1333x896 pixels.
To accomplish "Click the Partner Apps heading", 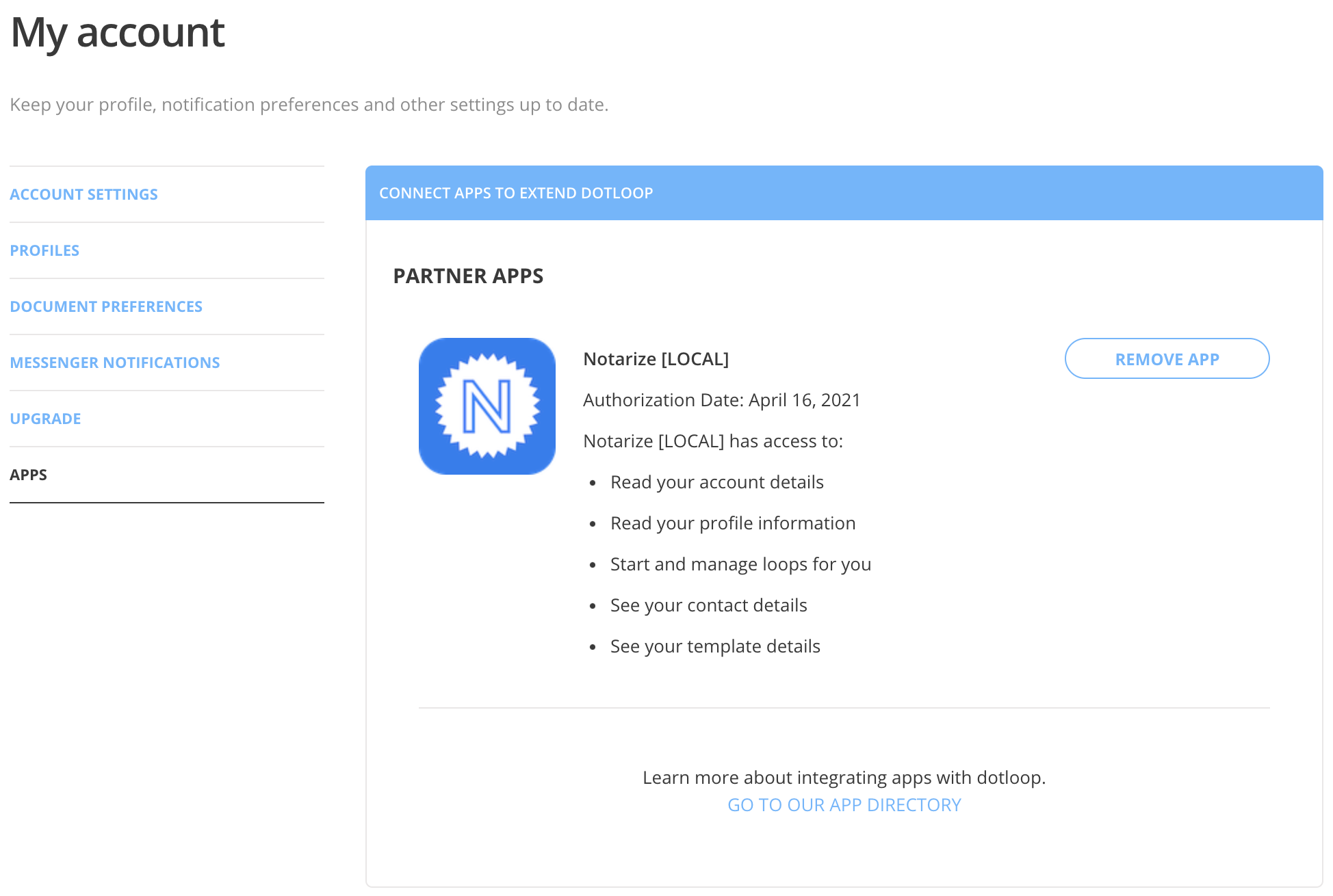I will click(x=468, y=276).
